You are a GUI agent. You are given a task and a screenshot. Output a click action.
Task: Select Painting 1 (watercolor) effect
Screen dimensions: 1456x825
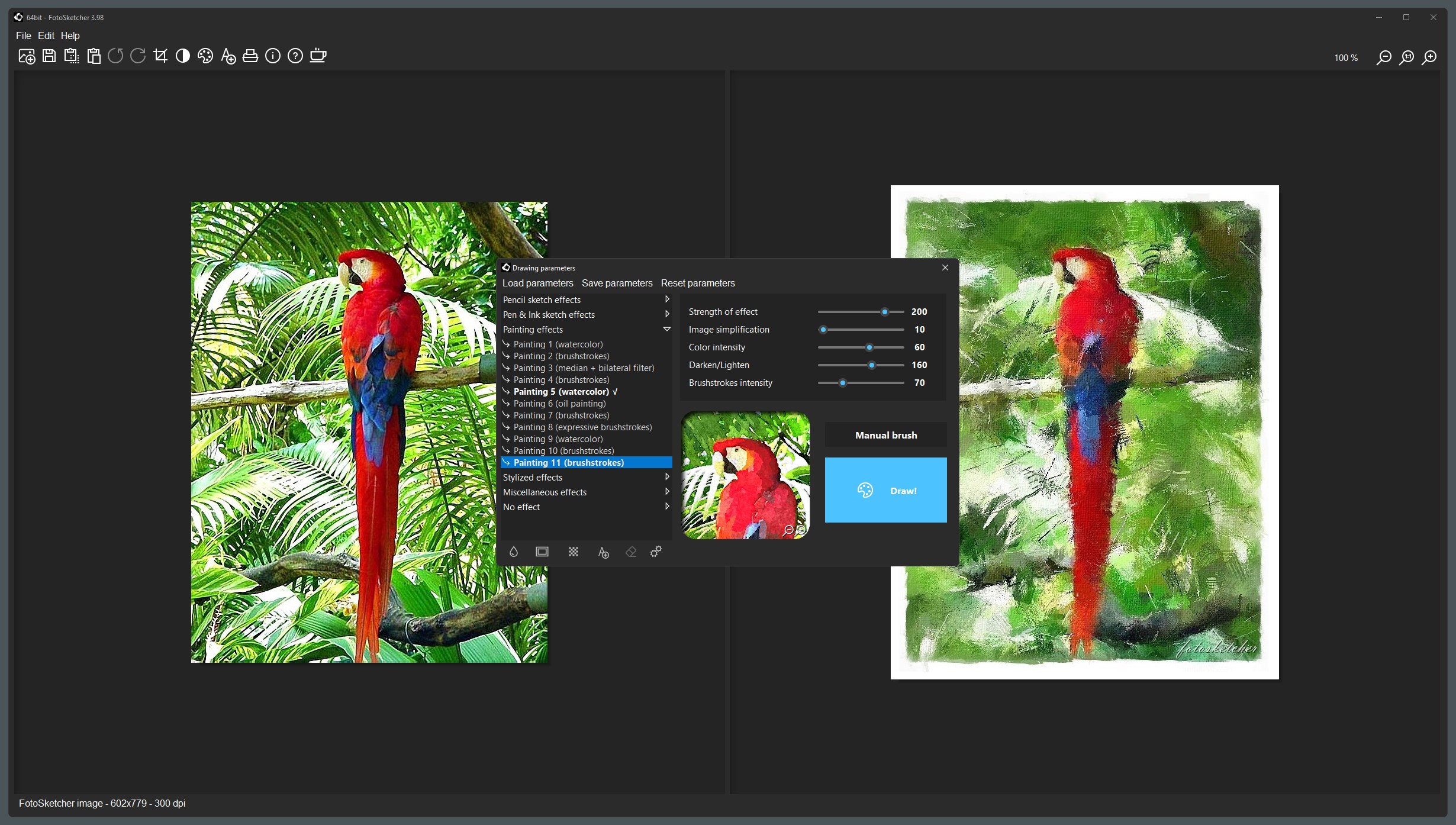pos(558,344)
